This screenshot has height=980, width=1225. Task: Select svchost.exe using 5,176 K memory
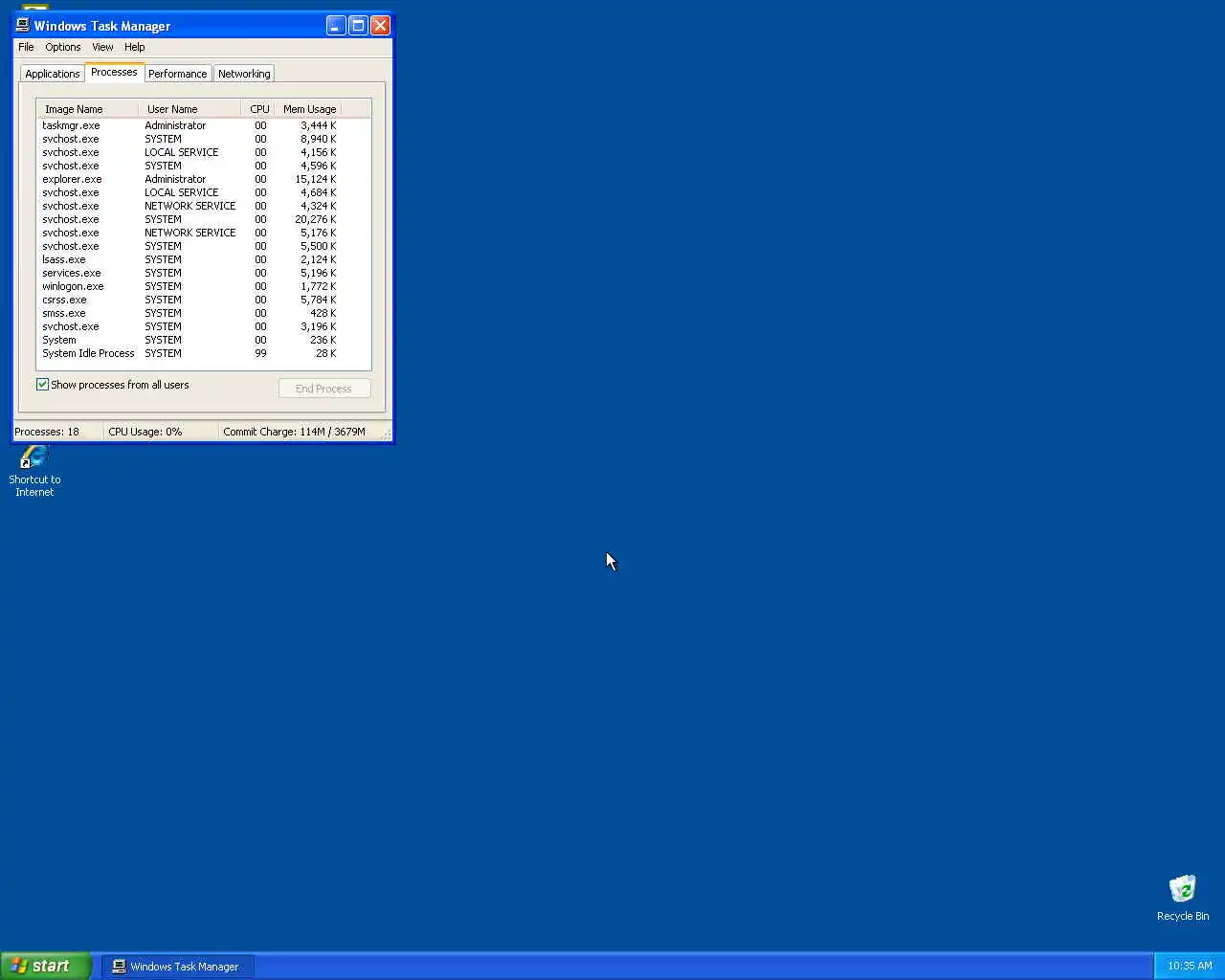[189, 233]
